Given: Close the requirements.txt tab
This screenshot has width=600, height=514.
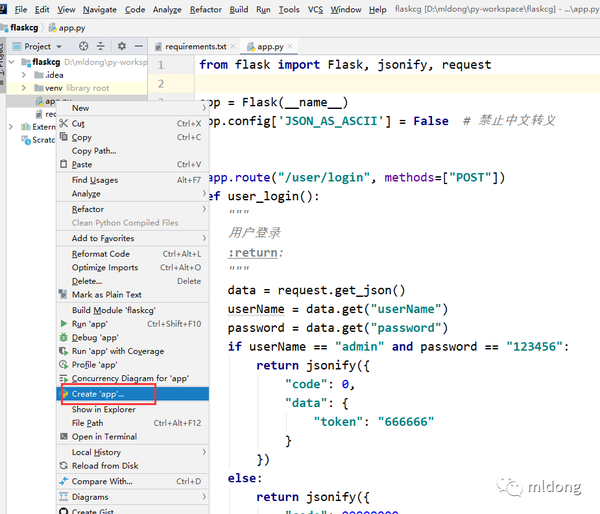Looking at the screenshot, I should 233,46.
